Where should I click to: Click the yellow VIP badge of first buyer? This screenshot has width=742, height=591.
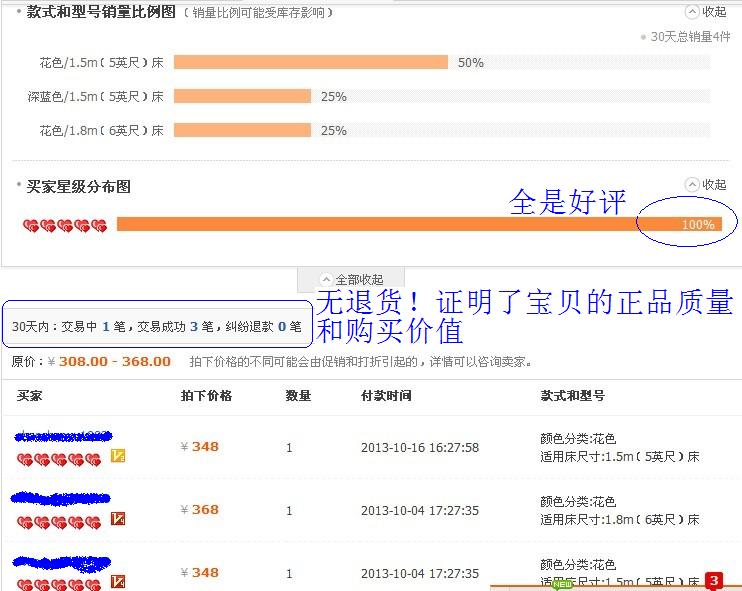coord(117,457)
